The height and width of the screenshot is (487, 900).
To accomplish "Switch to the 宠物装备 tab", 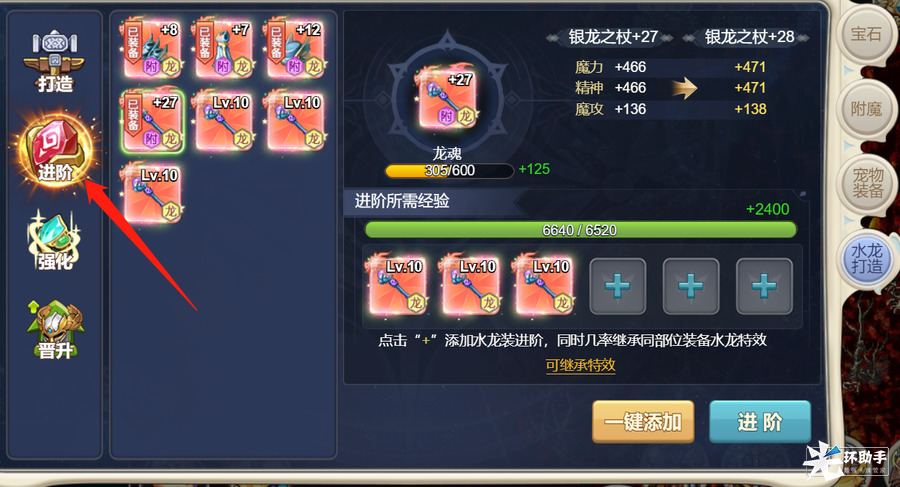I will click(x=866, y=183).
